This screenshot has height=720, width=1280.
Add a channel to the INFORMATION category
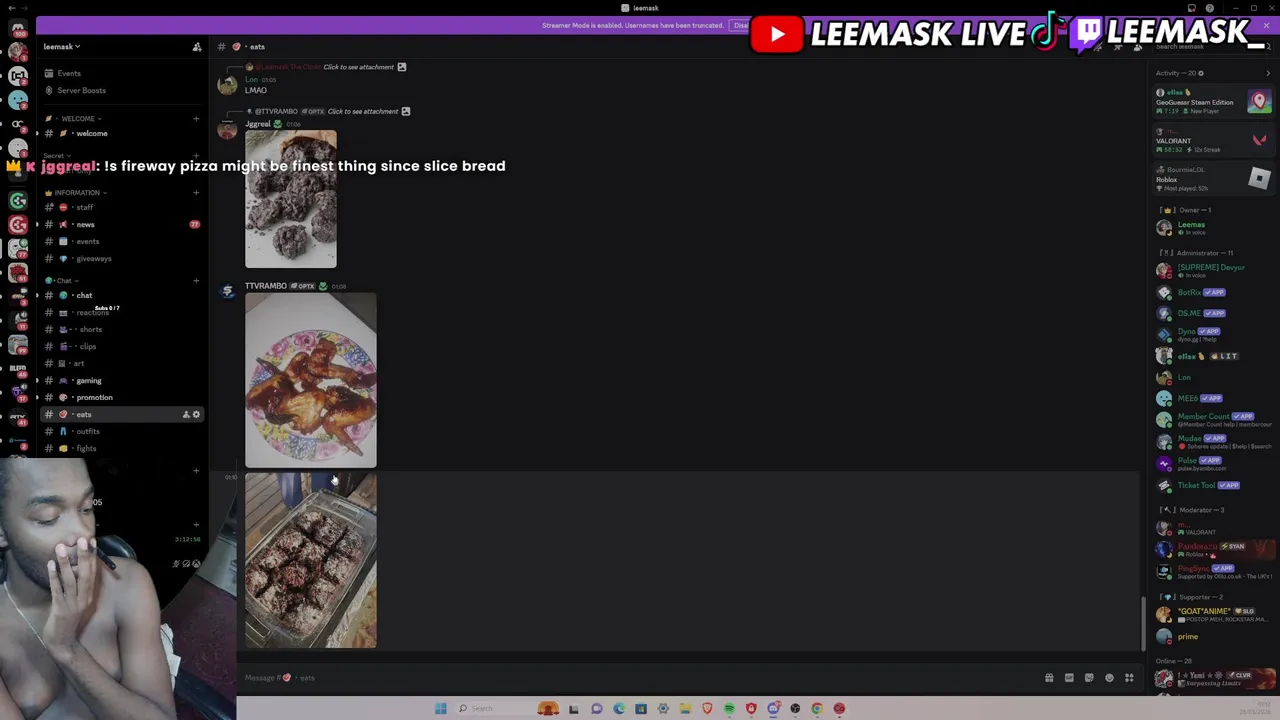pos(196,193)
